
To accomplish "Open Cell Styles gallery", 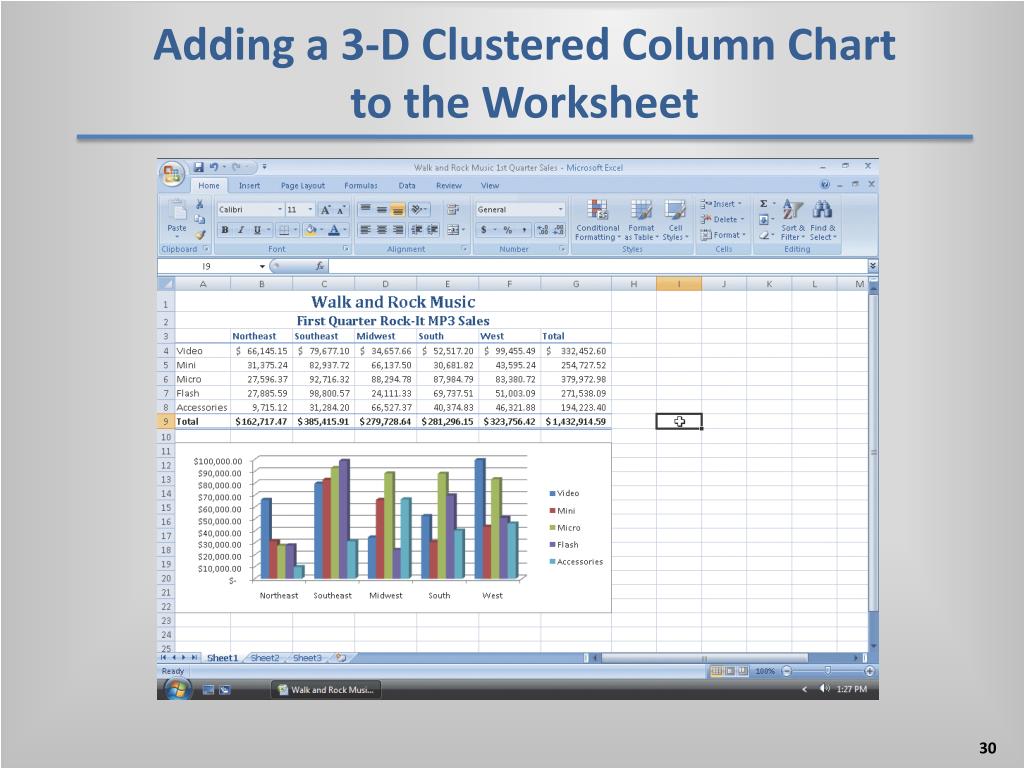I will point(675,220).
